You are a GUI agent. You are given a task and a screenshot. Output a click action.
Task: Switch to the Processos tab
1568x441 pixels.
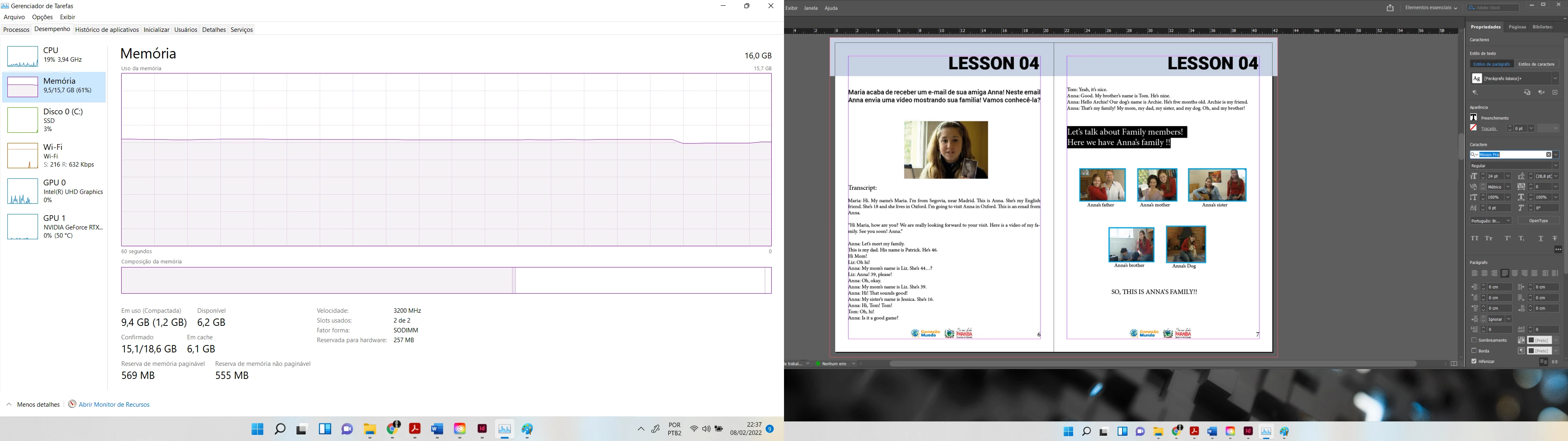tap(16, 29)
